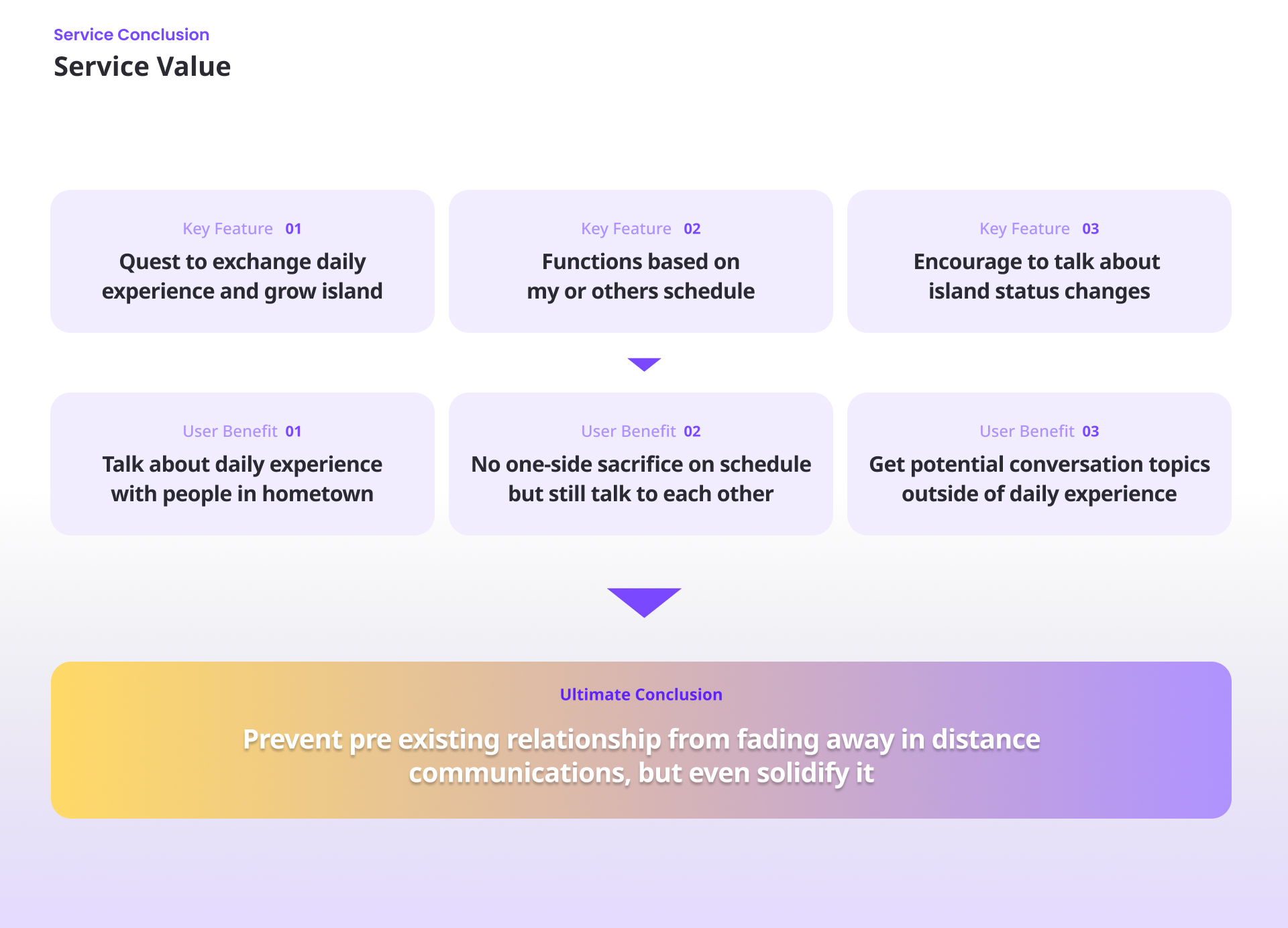1288x928 pixels.
Task: Click the Ultimate Conclusion label
Action: tap(641, 694)
